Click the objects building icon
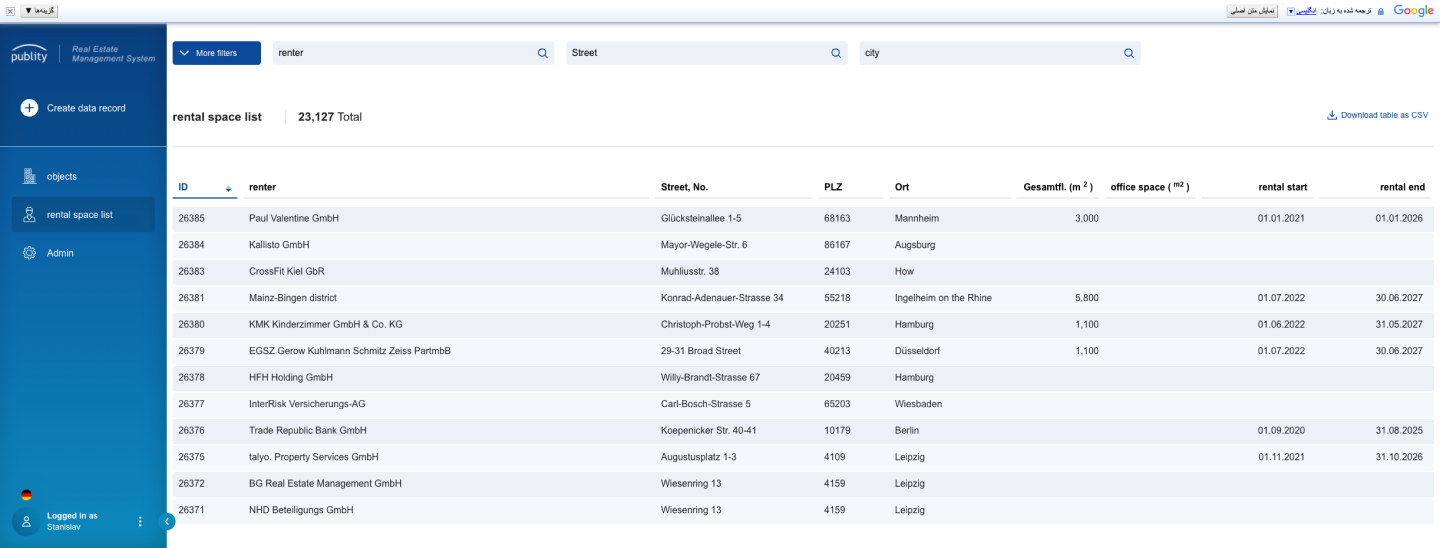The width and height of the screenshot is (1440, 548). coord(29,176)
